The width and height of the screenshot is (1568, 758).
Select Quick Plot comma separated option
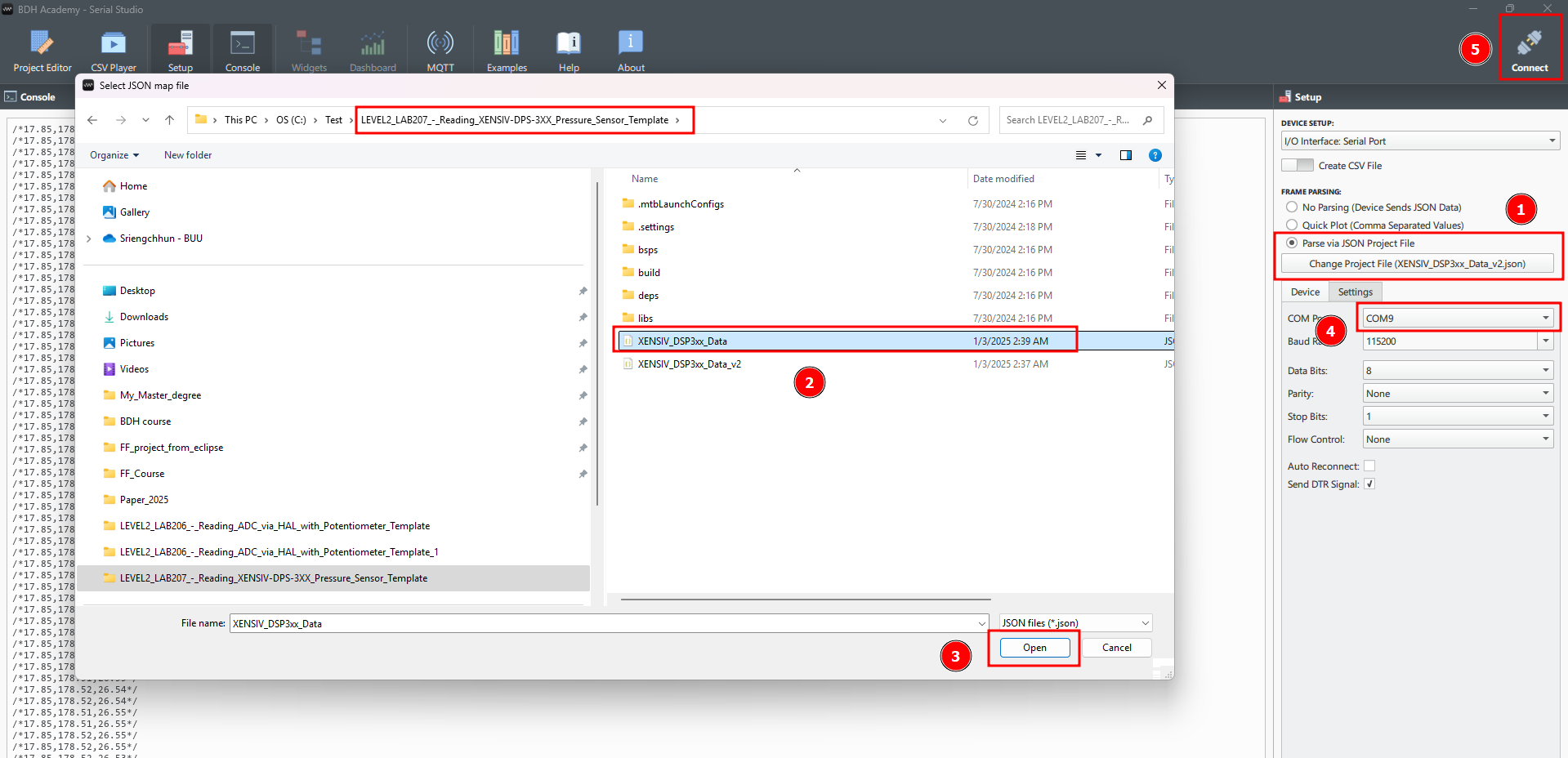(x=1292, y=225)
